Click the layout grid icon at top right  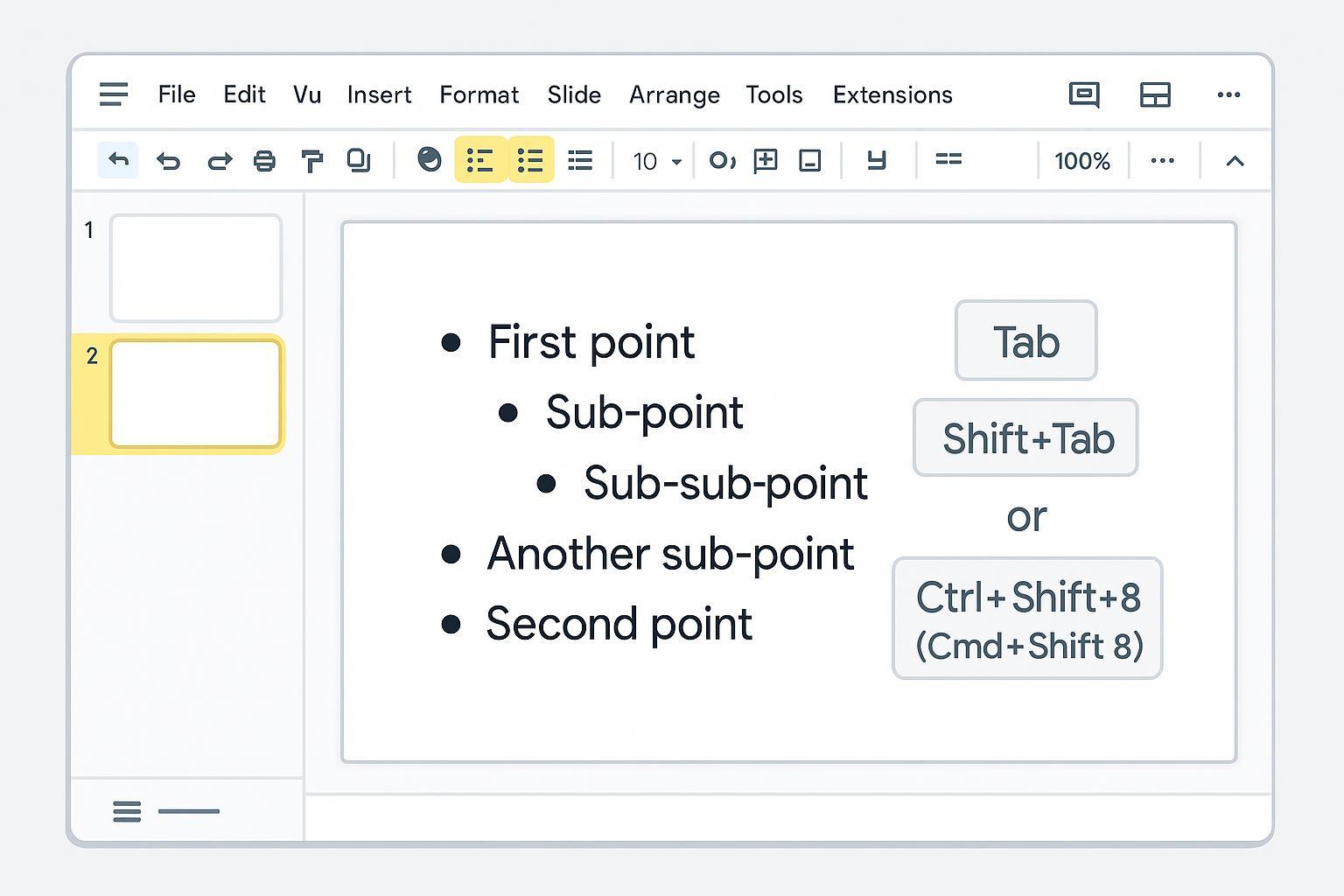coord(1155,94)
